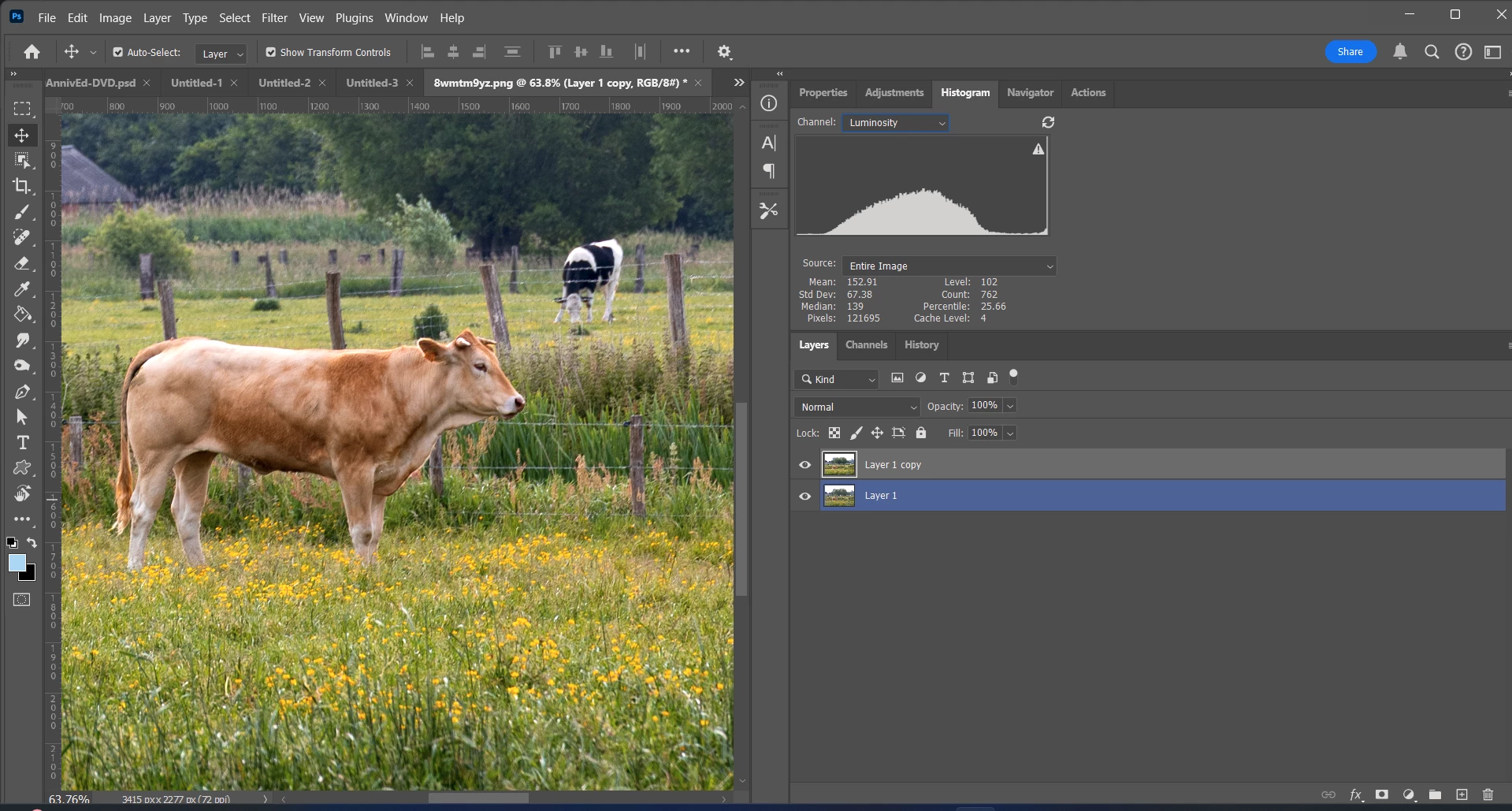Open the Move tool preset picker arrow
The height and width of the screenshot is (811, 1512).
pyautogui.click(x=93, y=53)
